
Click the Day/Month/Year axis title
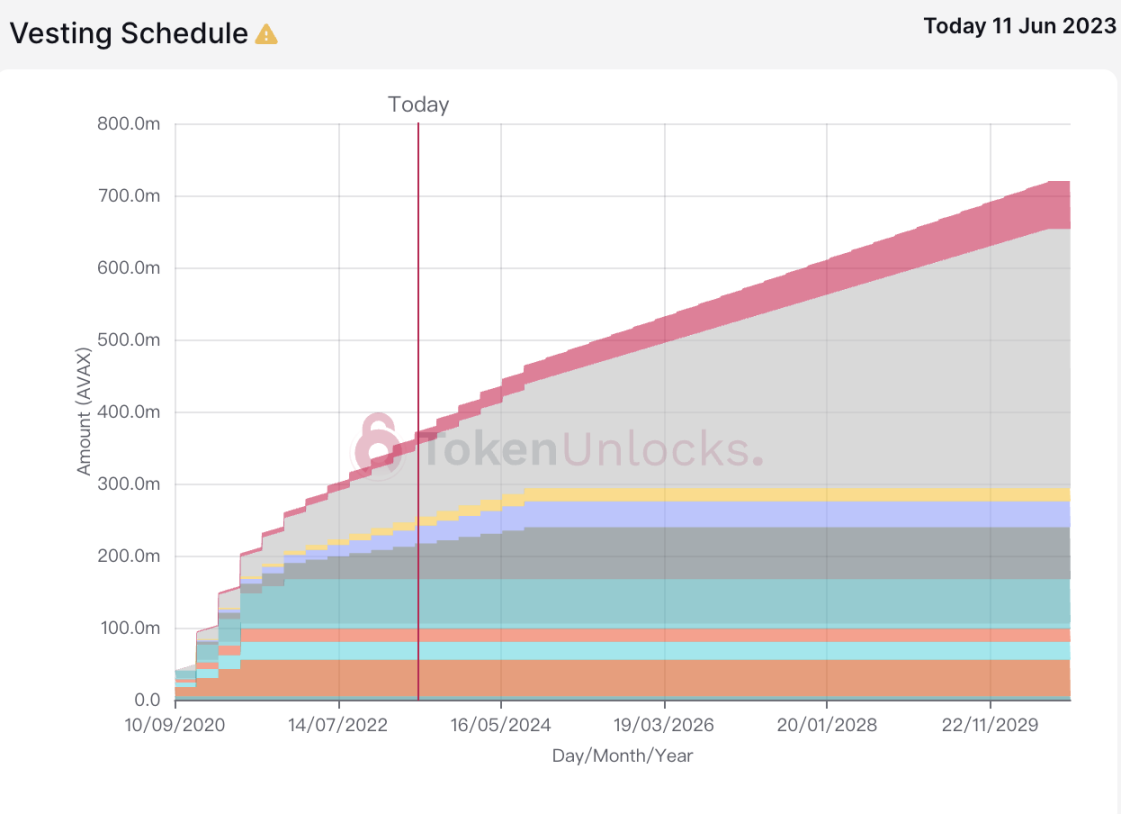pyautogui.click(x=622, y=756)
